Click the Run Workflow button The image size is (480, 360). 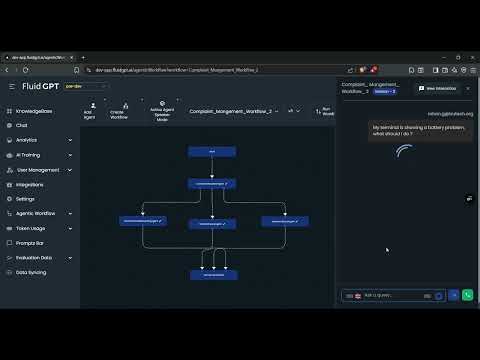[325, 111]
